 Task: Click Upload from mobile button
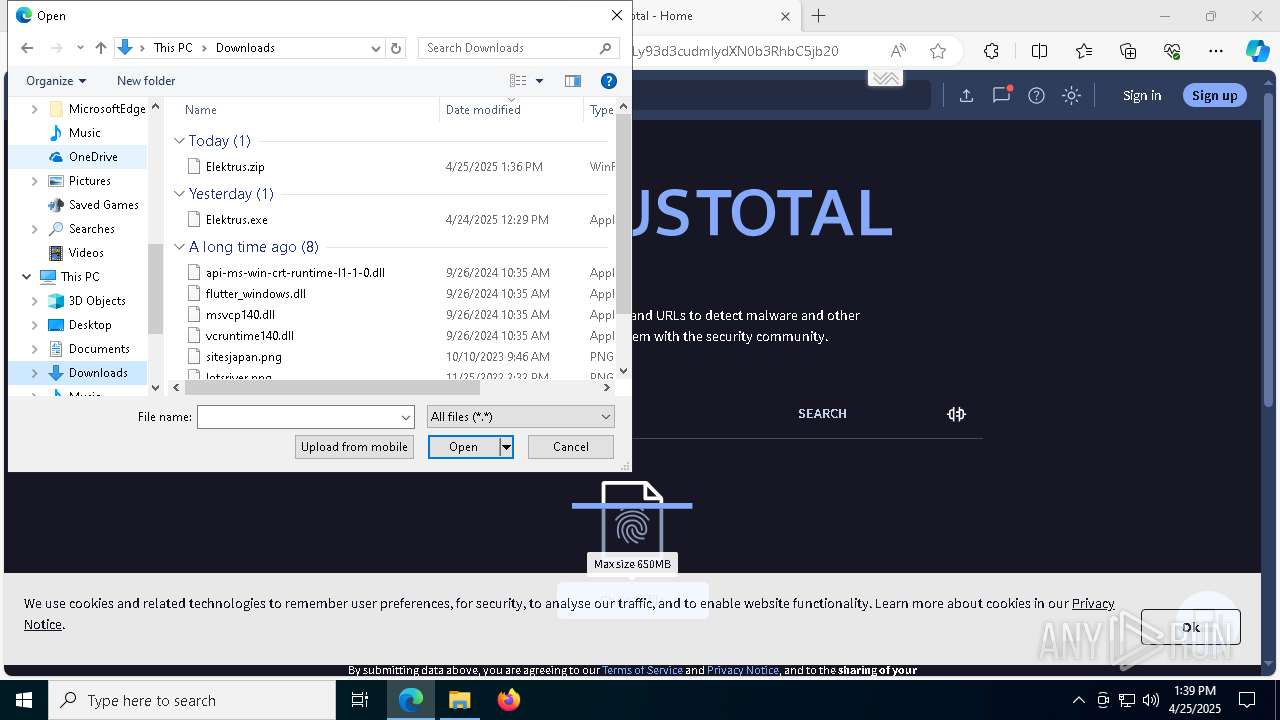[354, 447]
